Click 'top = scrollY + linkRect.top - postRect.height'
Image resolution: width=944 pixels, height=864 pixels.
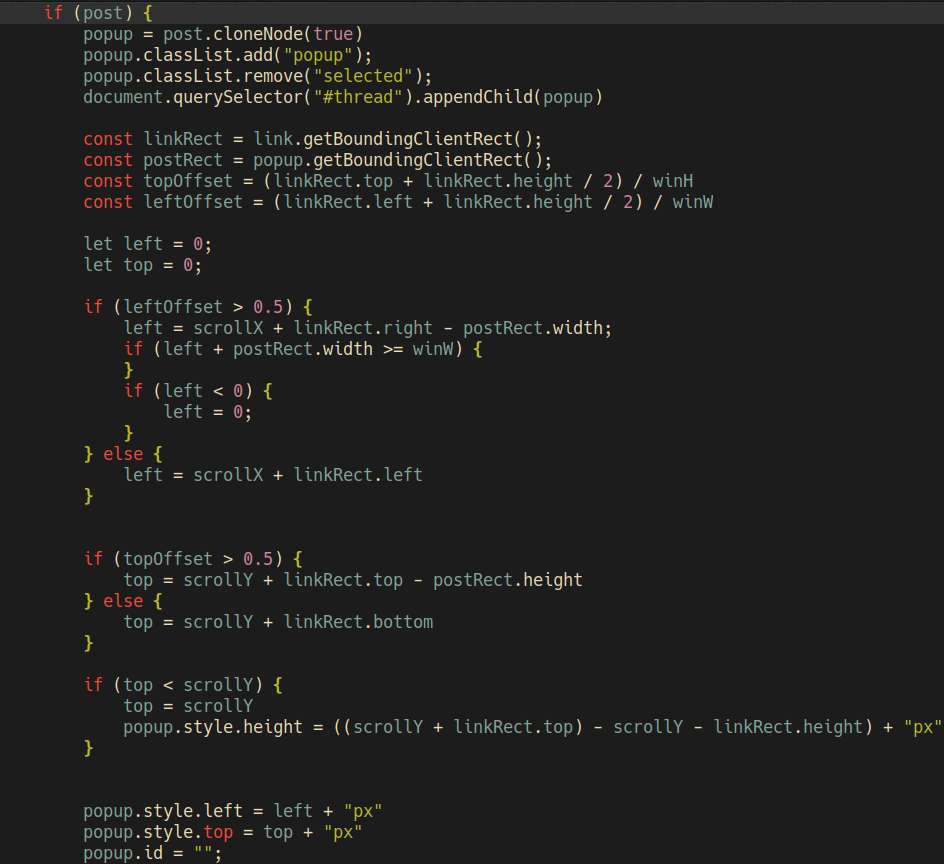click(x=353, y=580)
